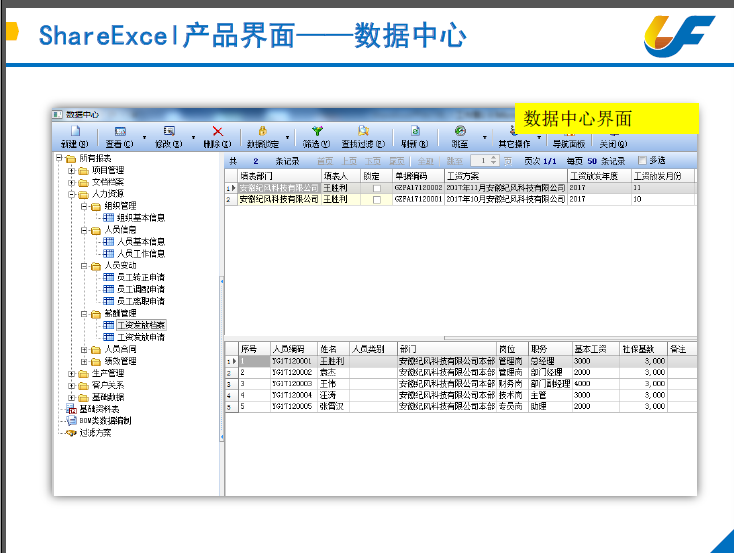The height and width of the screenshot is (553, 734).
Task: Click the 薪酬管理 folder icon
Action: [x=96, y=314]
